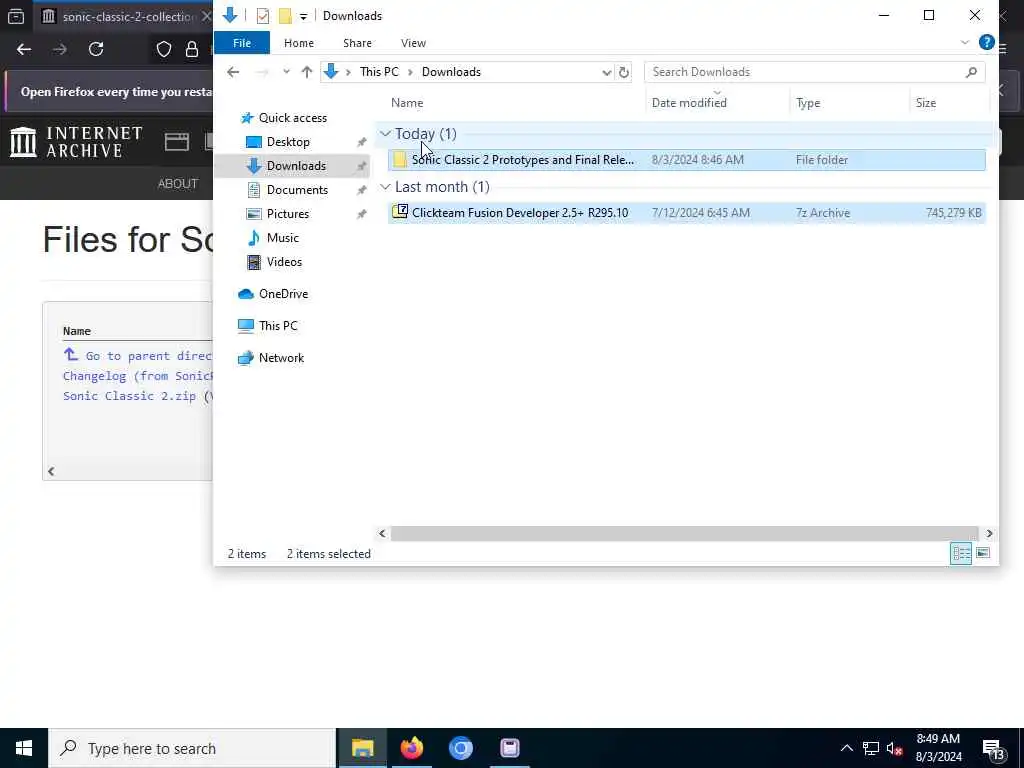Select the Clickteam Fusion Developer archive file
1024x768 pixels.
(x=686, y=213)
